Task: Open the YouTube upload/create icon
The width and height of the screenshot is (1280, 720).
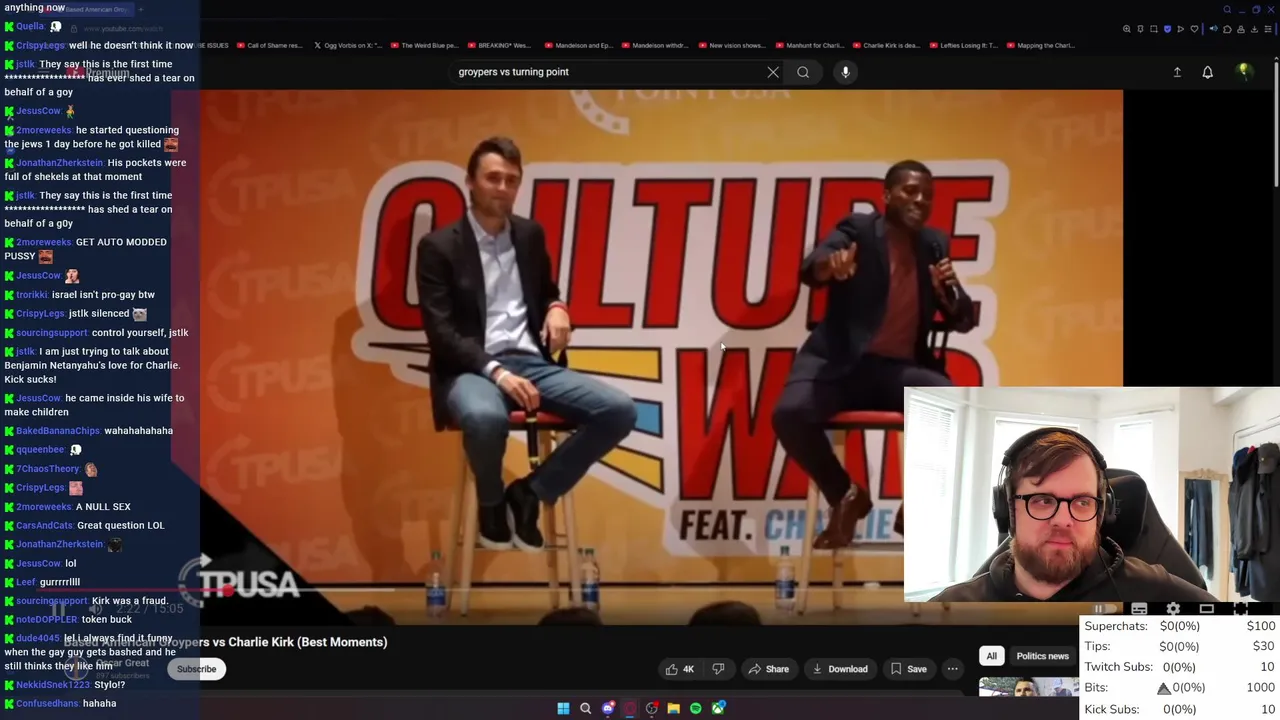Action: [x=1177, y=72]
